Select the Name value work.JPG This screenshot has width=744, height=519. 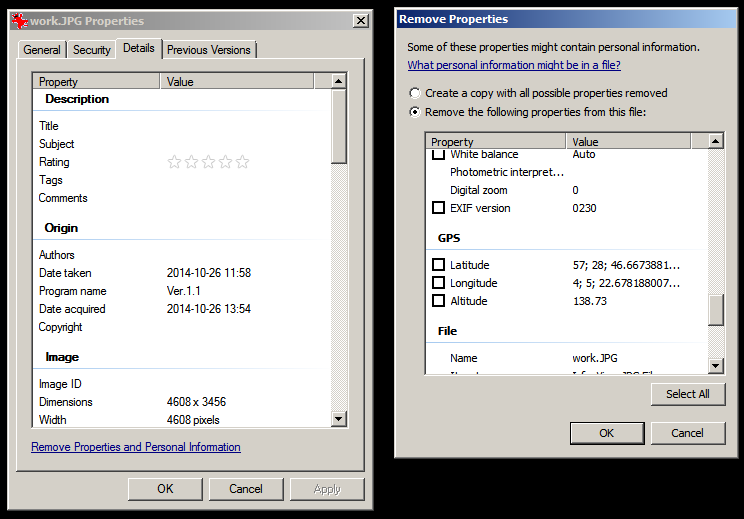point(595,358)
